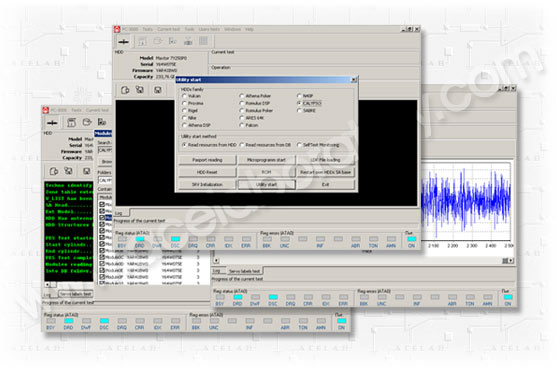Switch to the Servo labels test tab under the graph
Image resolution: width=556 pixels, height=370 pixels.
tap(244, 271)
